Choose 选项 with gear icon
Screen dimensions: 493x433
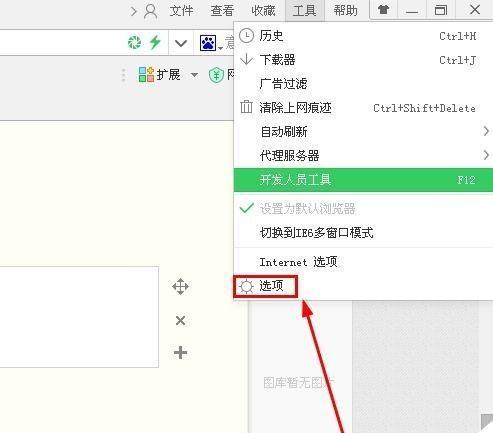coord(266,286)
